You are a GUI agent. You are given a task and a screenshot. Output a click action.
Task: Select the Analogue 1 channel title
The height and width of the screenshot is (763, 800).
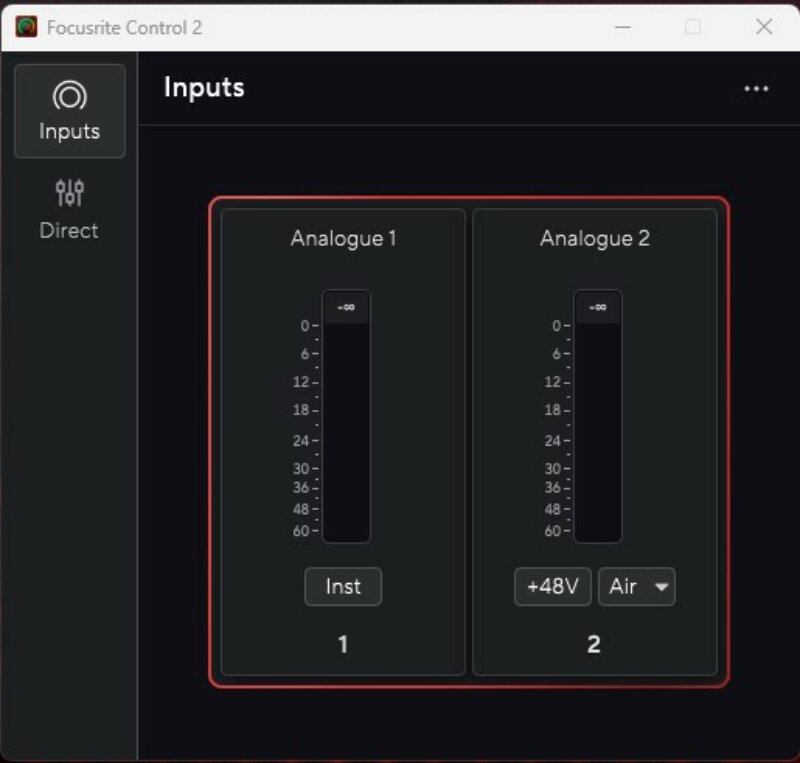coord(343,238)
